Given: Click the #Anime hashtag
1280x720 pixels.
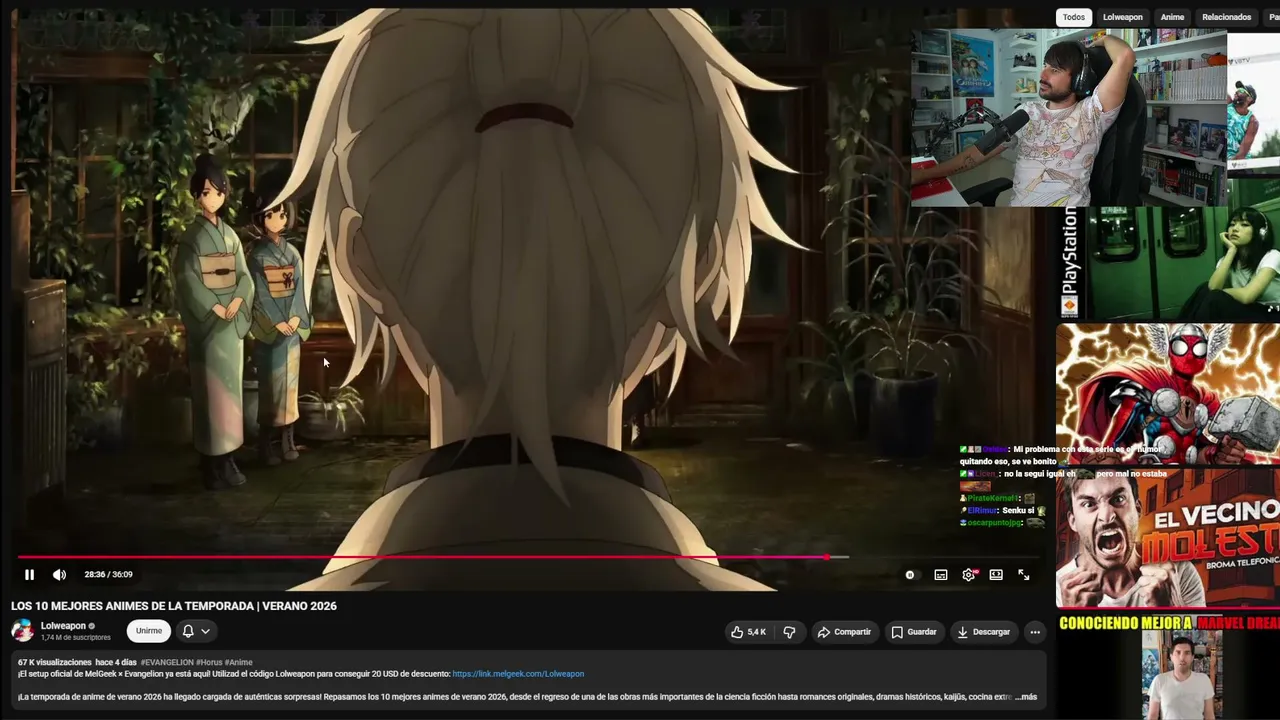Looking at the screenshot, I should [239, 662].
